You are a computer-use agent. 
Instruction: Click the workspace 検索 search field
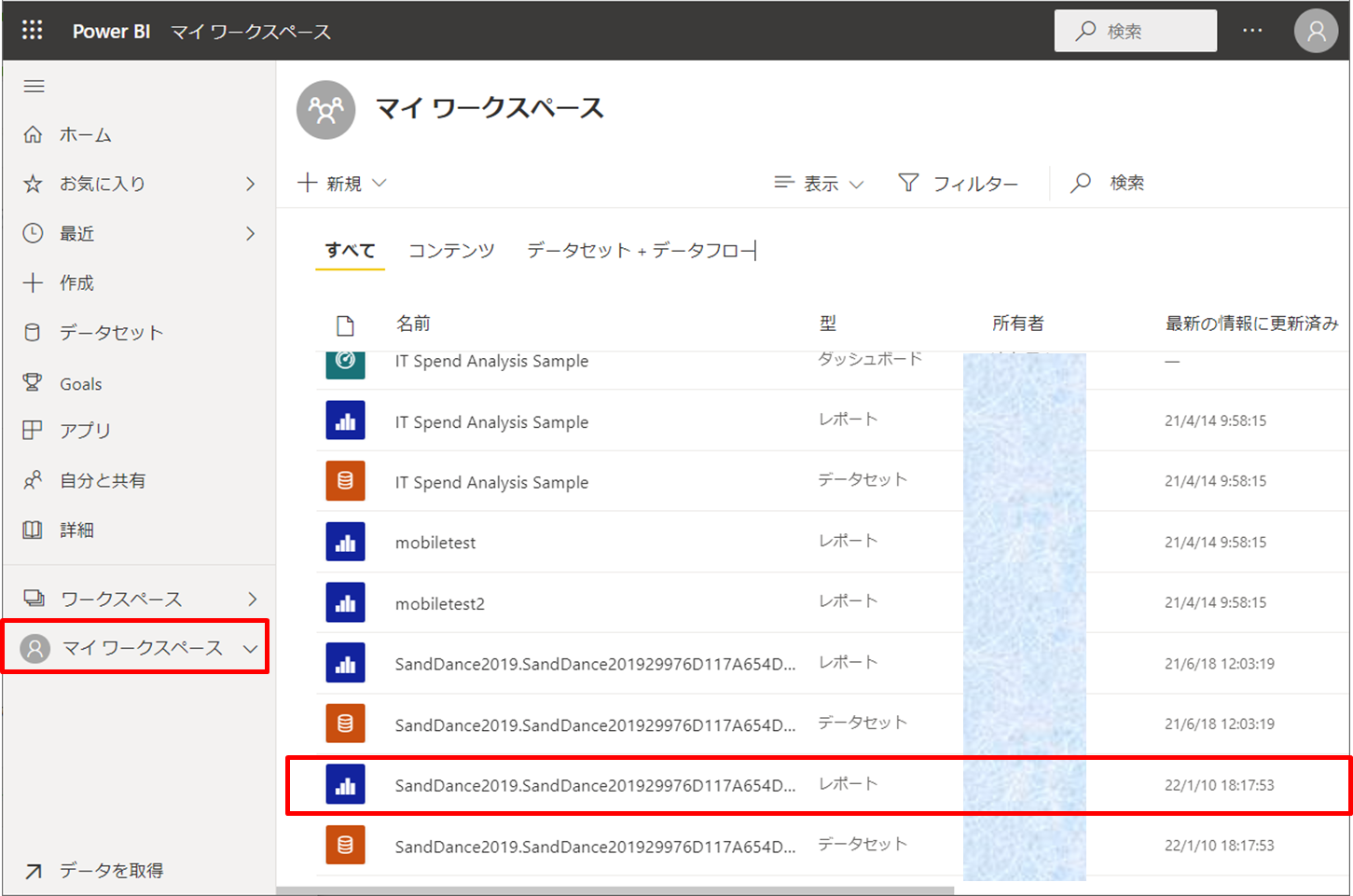1108,183
